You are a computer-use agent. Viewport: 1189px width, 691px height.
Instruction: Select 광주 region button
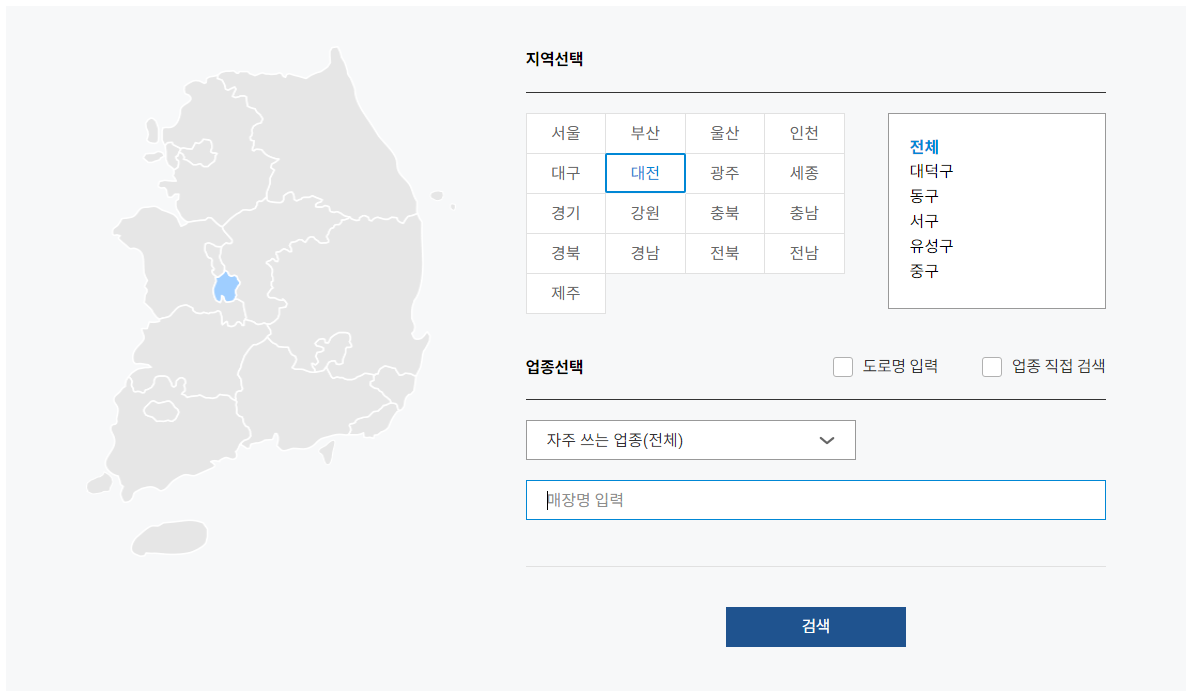[x=725, y=173]
